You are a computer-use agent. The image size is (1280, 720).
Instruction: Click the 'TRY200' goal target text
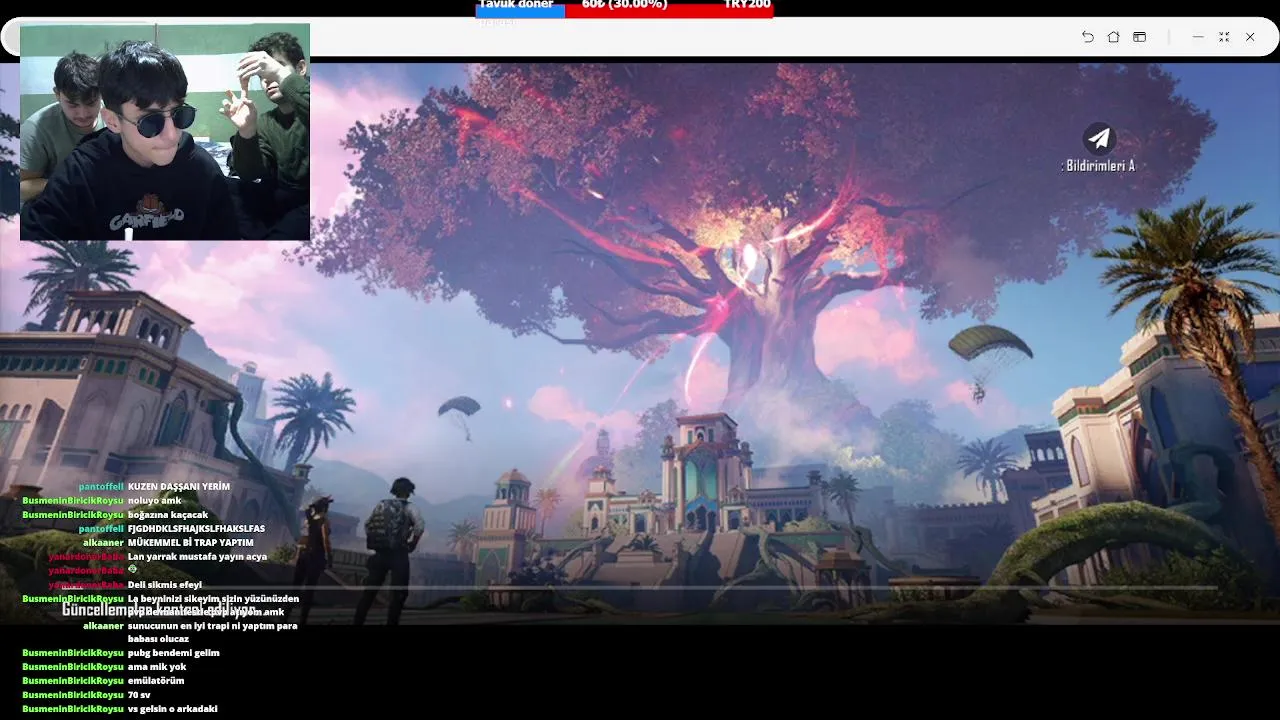pos(747,5)
